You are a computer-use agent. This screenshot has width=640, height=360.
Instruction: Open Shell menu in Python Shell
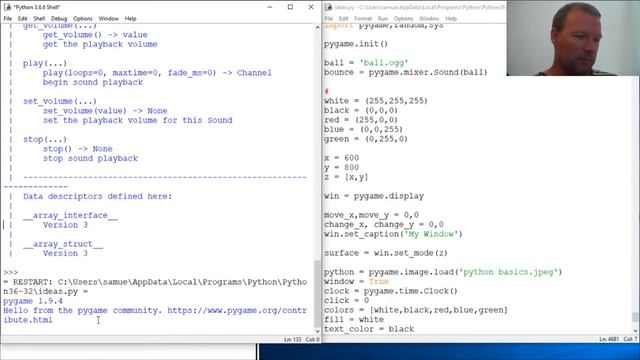[39, 19]
